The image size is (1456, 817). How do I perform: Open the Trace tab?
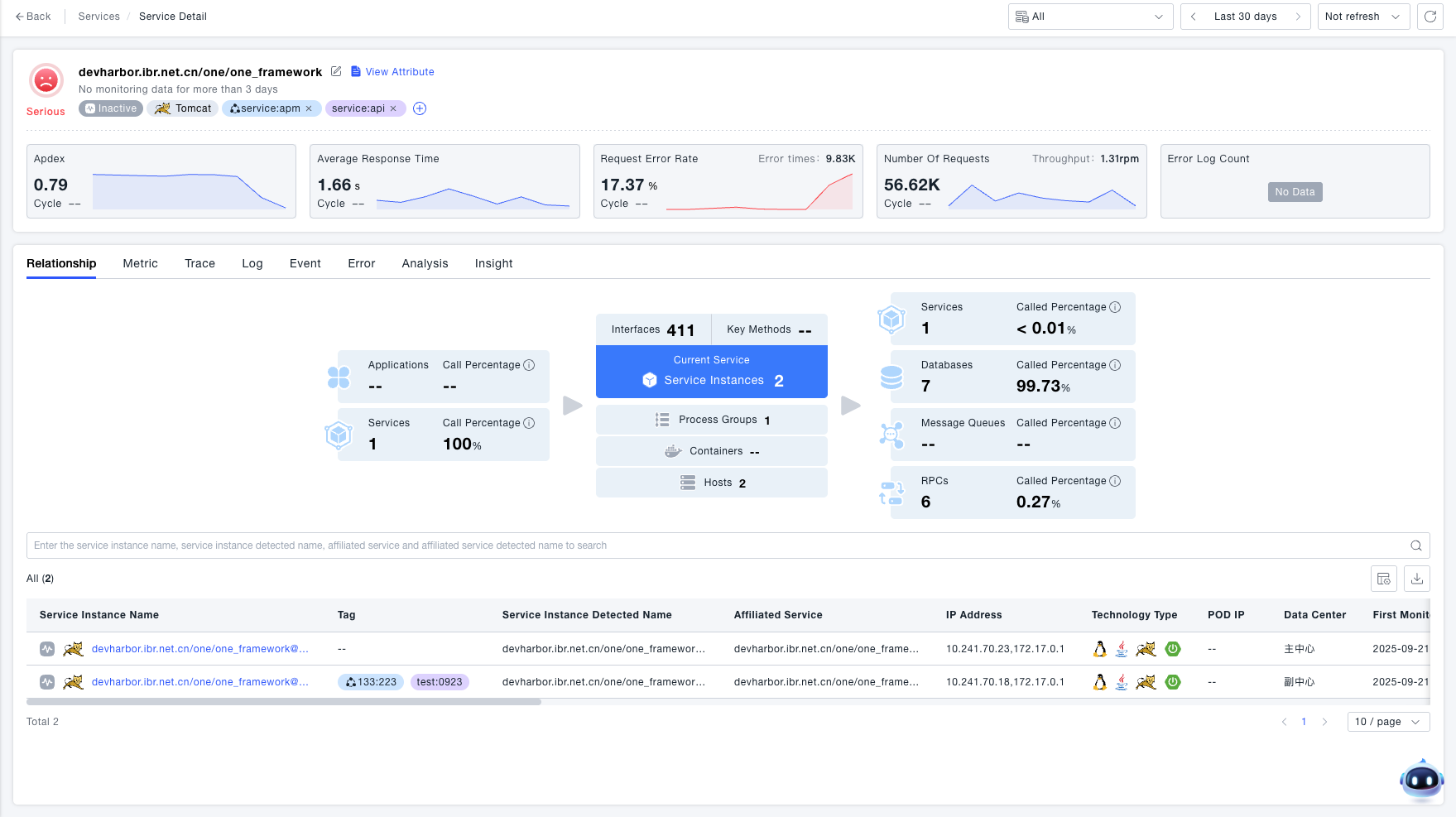point(199,263)
